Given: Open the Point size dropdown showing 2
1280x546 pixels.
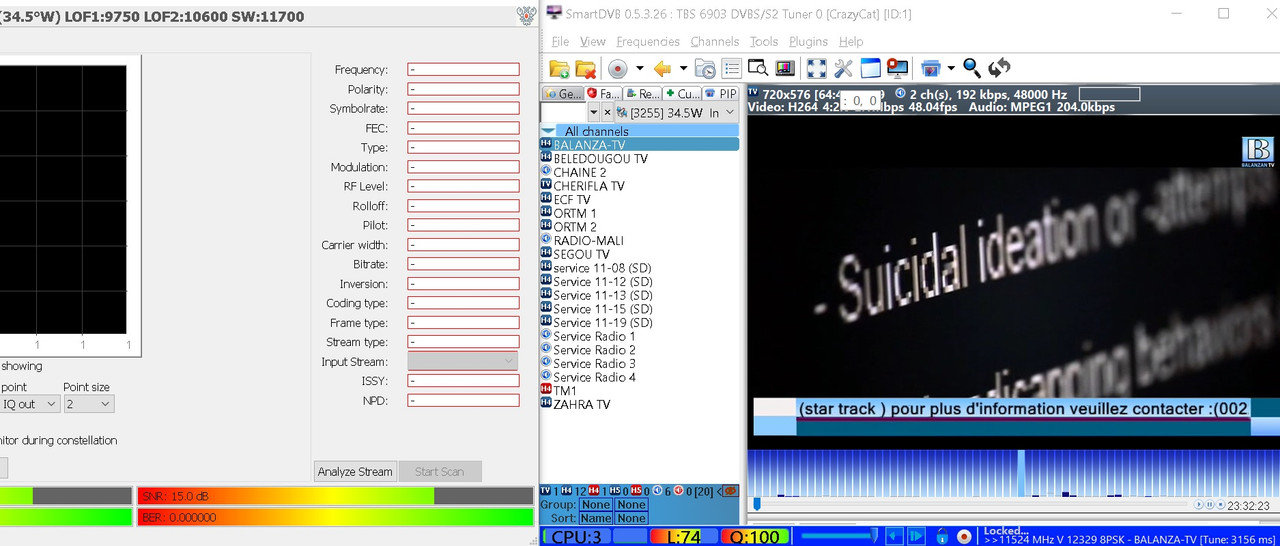Looking at the screenshot, I should click(x=89, y=404).
